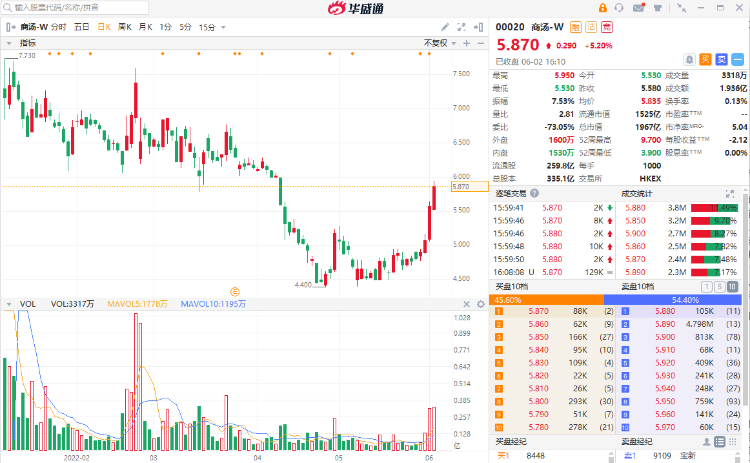Zoom in chart with plus icon
750x463 pixels.
[467, 43]
